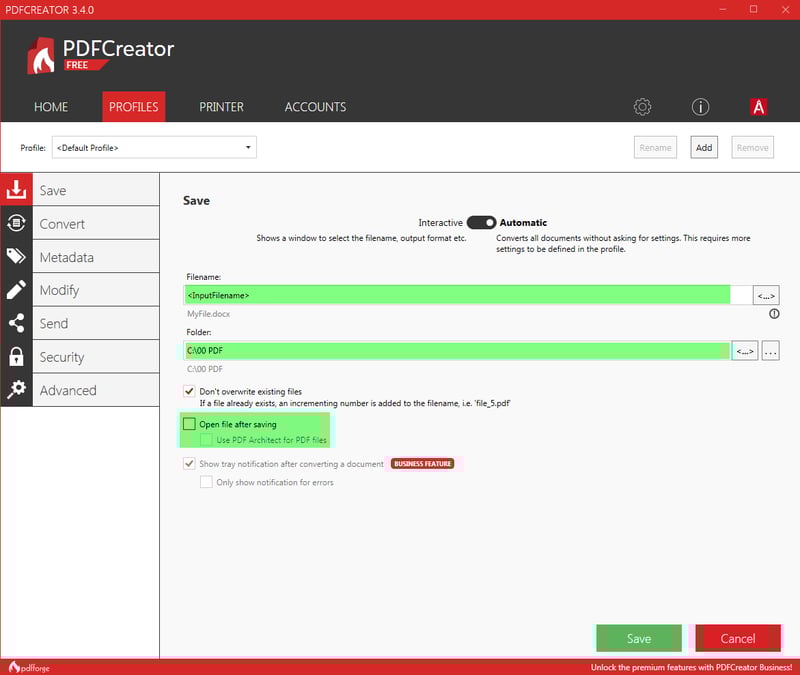Click Unlock premium features link
Screen dimensions: 800x675
click(x=691, y=667)
